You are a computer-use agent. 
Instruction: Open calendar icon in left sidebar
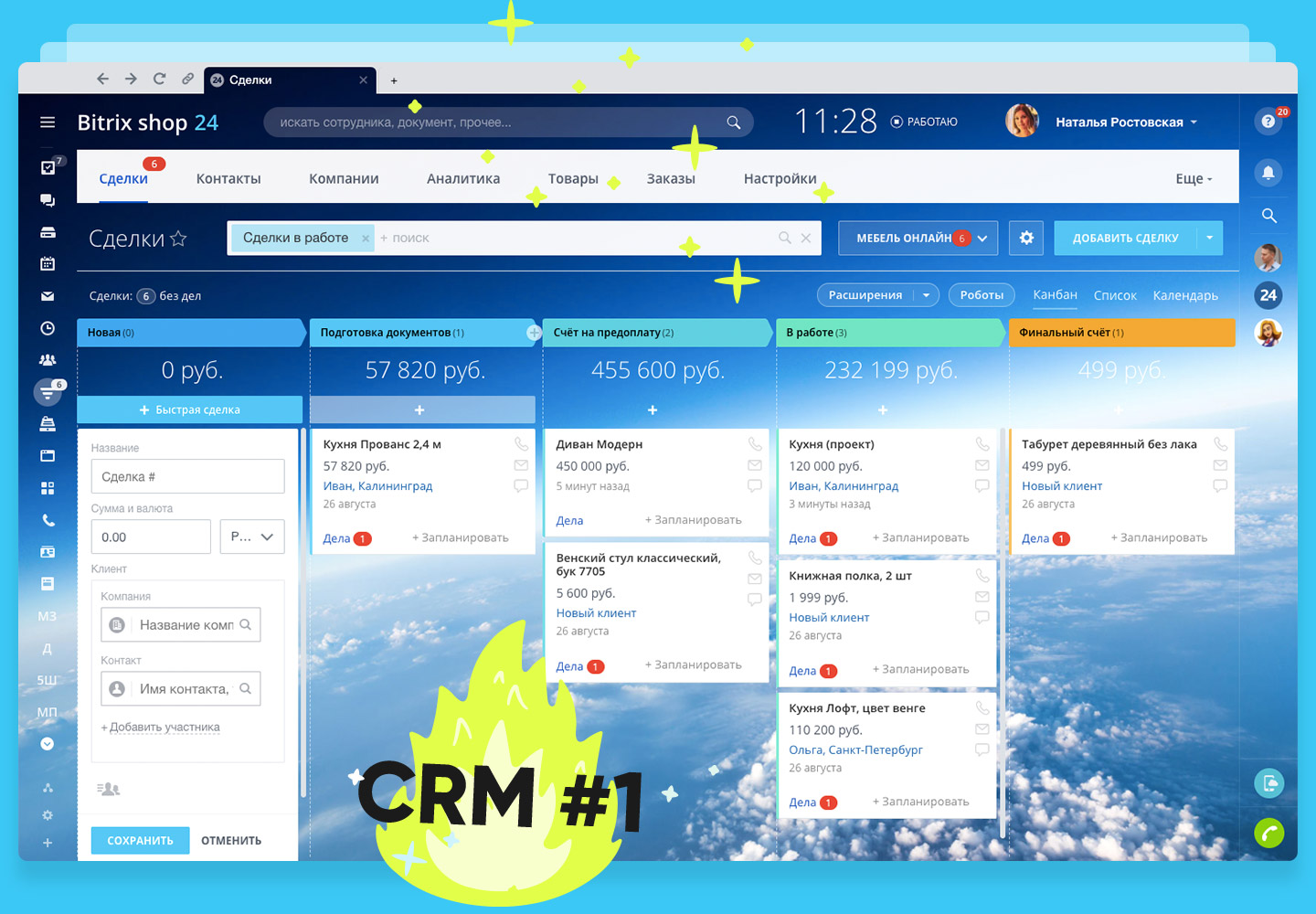[x=48, y=264]
